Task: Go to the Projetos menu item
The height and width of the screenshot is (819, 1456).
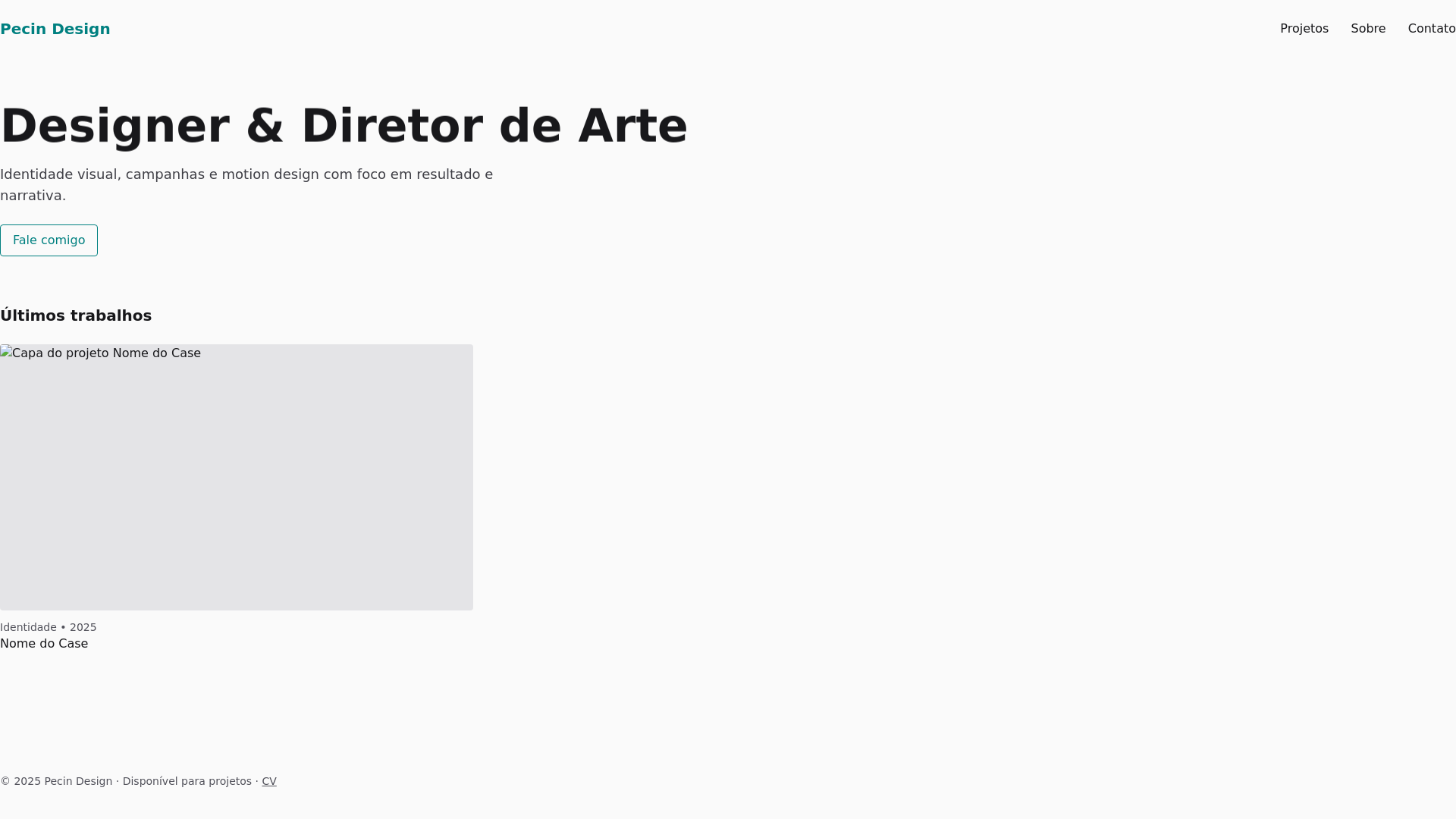Action: click(1304, 29)
